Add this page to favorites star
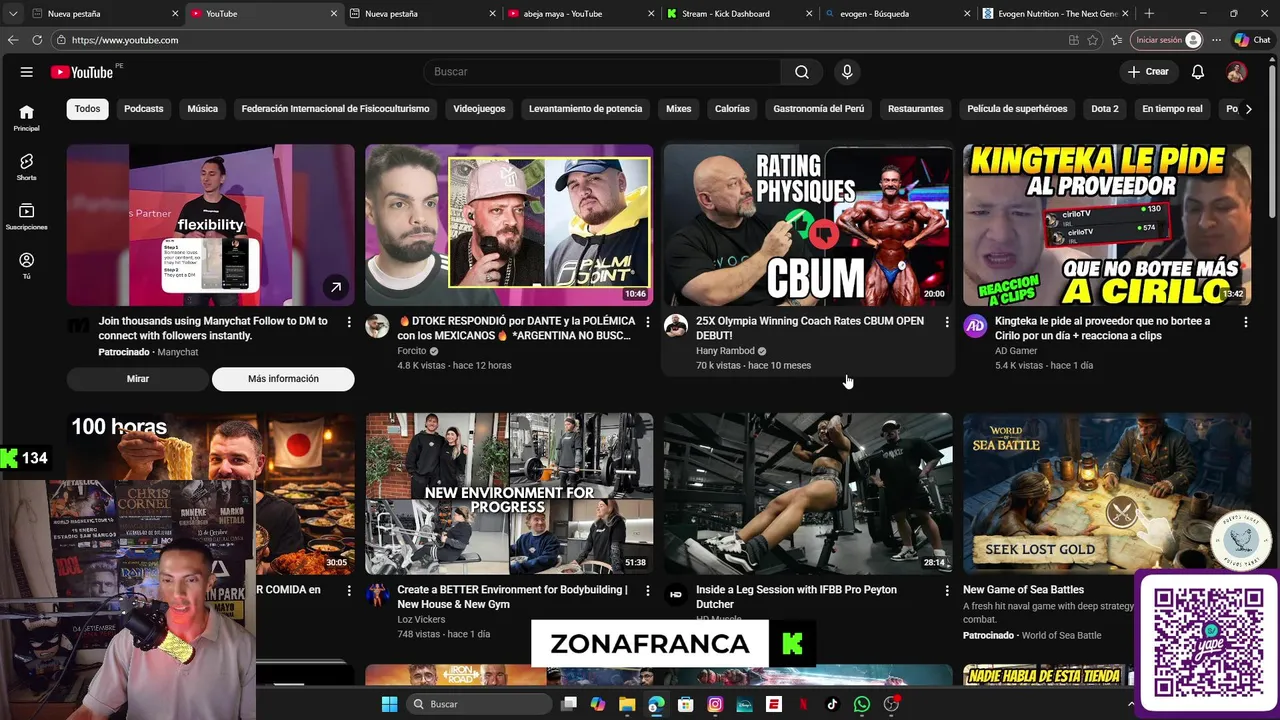This screenshot has width=1280, height=720. pos(1093,40)
